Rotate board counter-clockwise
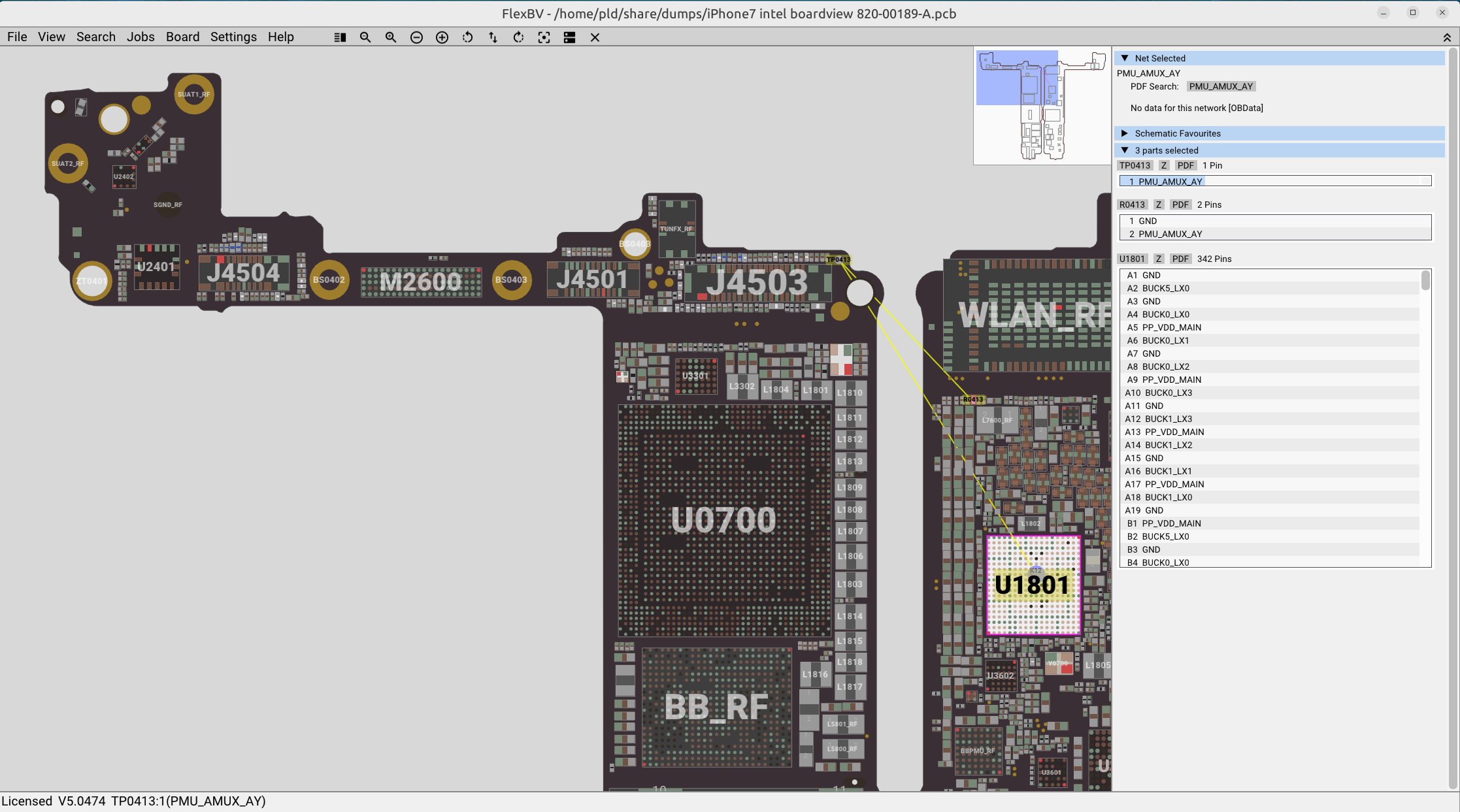 point(467,38)
